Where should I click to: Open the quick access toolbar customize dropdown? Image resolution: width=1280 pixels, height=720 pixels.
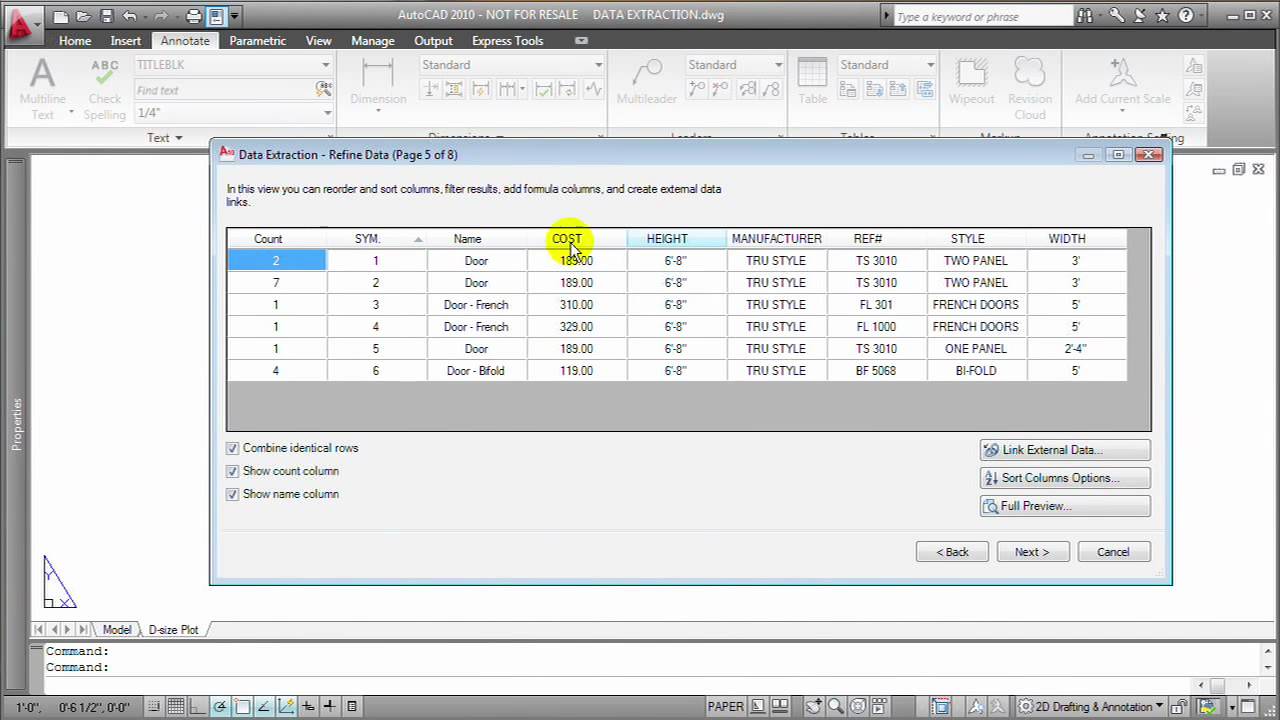(235, 17)
